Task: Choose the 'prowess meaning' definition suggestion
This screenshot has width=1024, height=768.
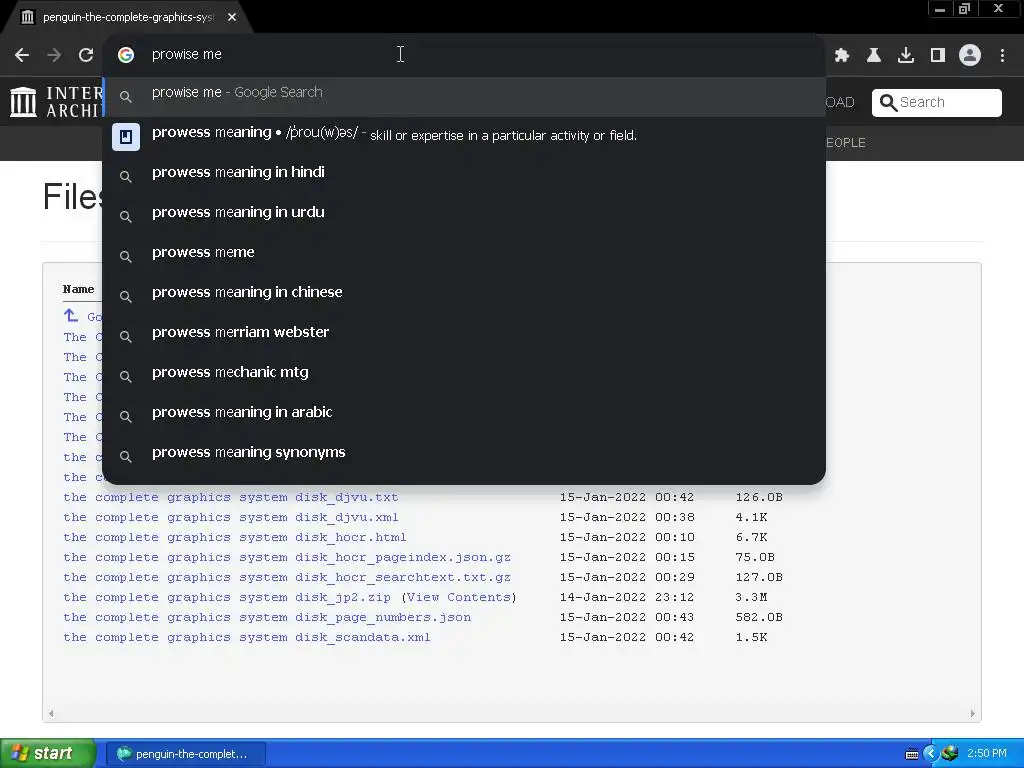Action: point(464,136)
